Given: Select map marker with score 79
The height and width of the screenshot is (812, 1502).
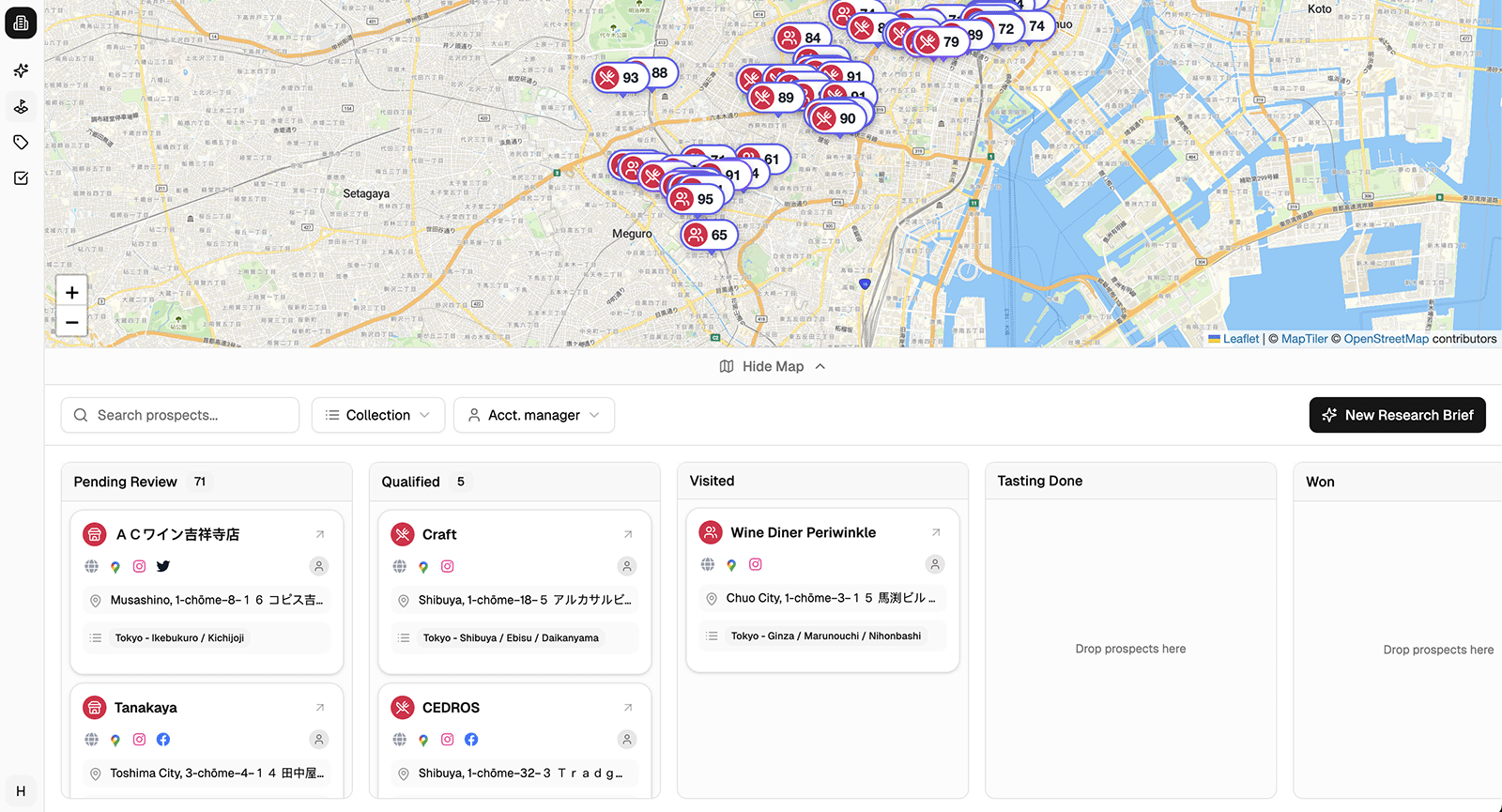Looking at the screenshot, I should click(941, 41).
